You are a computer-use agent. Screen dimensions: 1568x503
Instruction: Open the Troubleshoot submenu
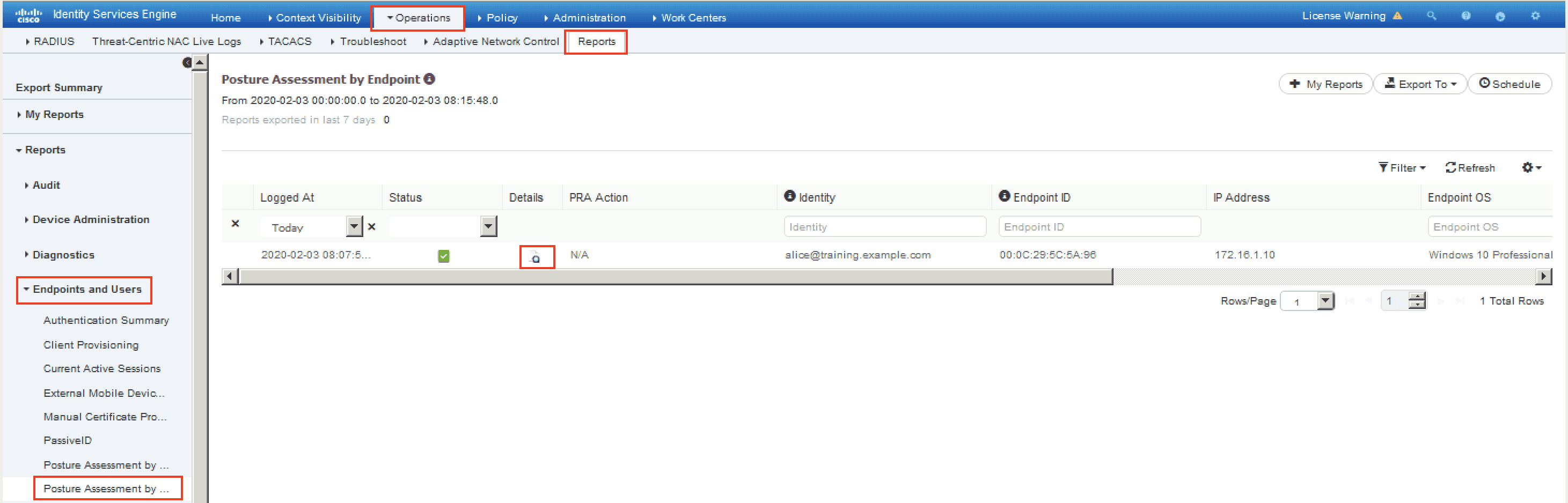point(368,41)
